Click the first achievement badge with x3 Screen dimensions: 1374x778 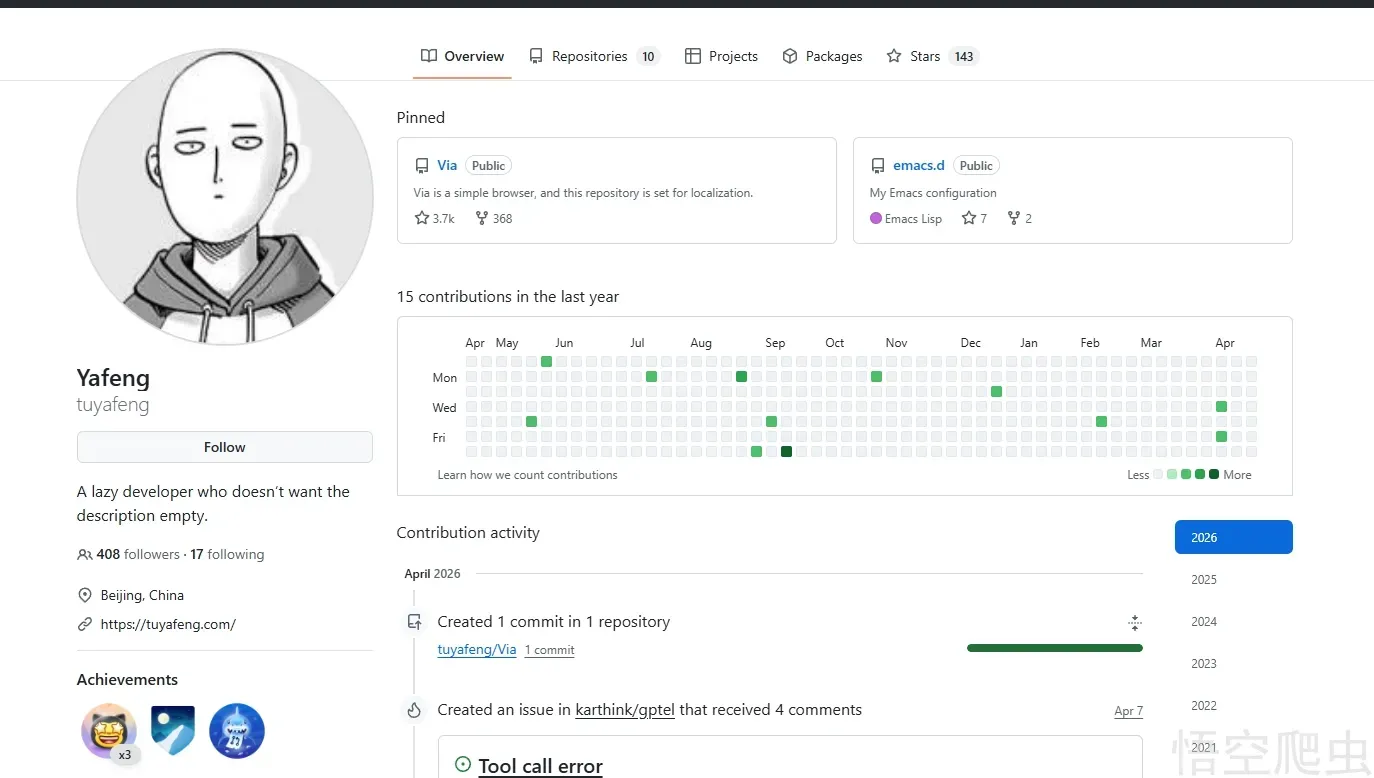tap(109, 731)
